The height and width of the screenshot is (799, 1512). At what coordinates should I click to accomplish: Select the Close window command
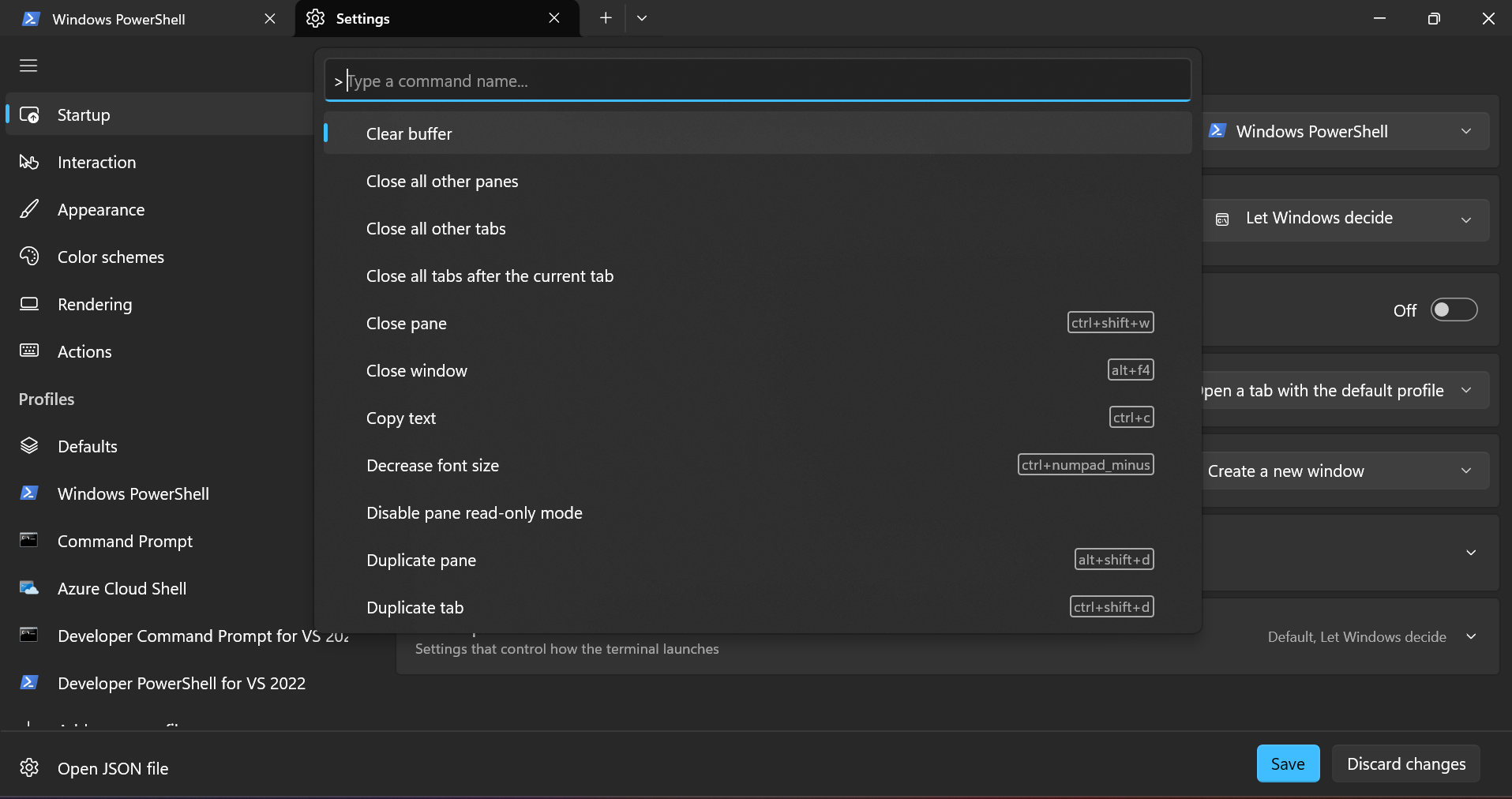point(758,370)
